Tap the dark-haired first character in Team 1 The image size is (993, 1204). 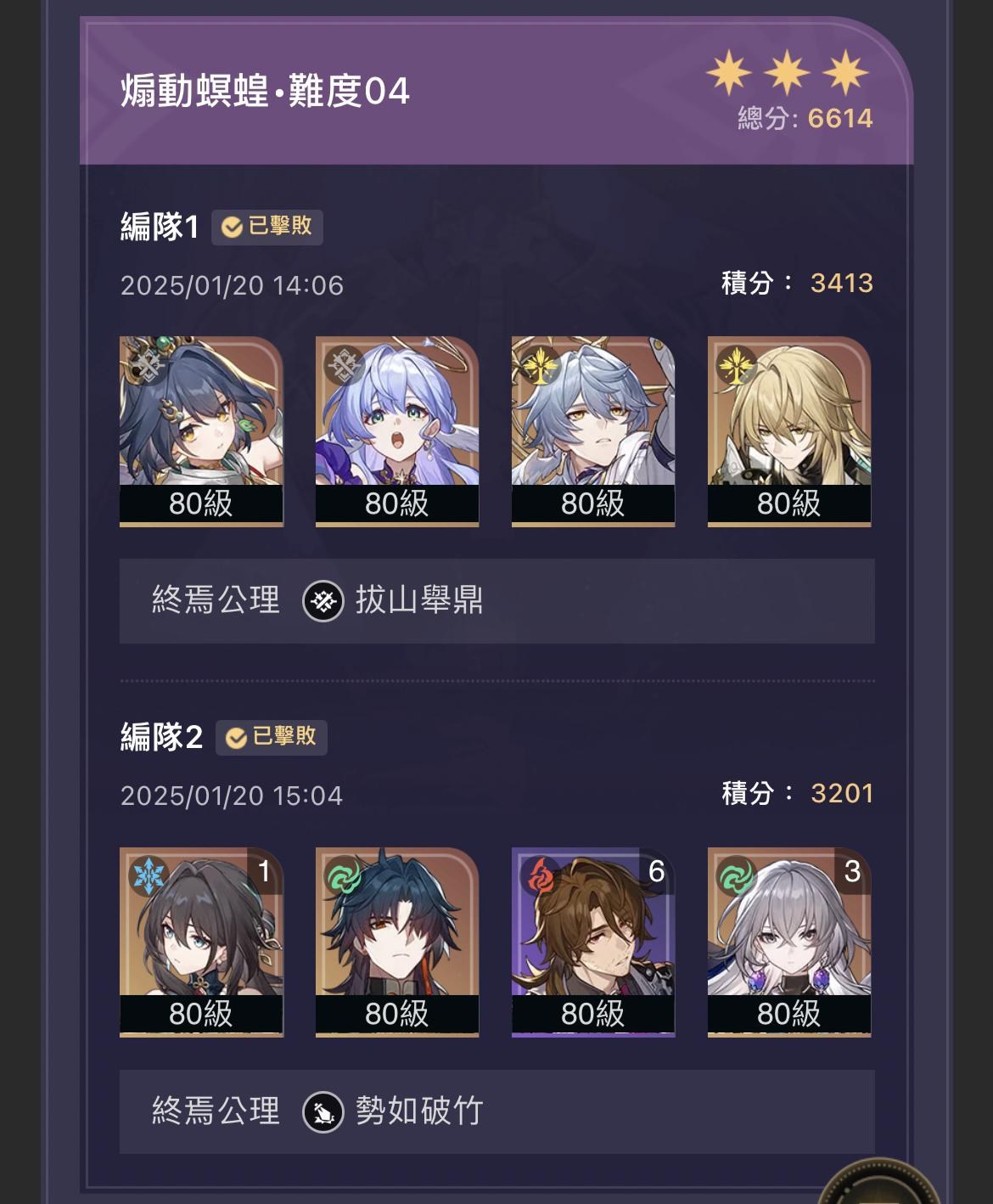click(201, 431)
